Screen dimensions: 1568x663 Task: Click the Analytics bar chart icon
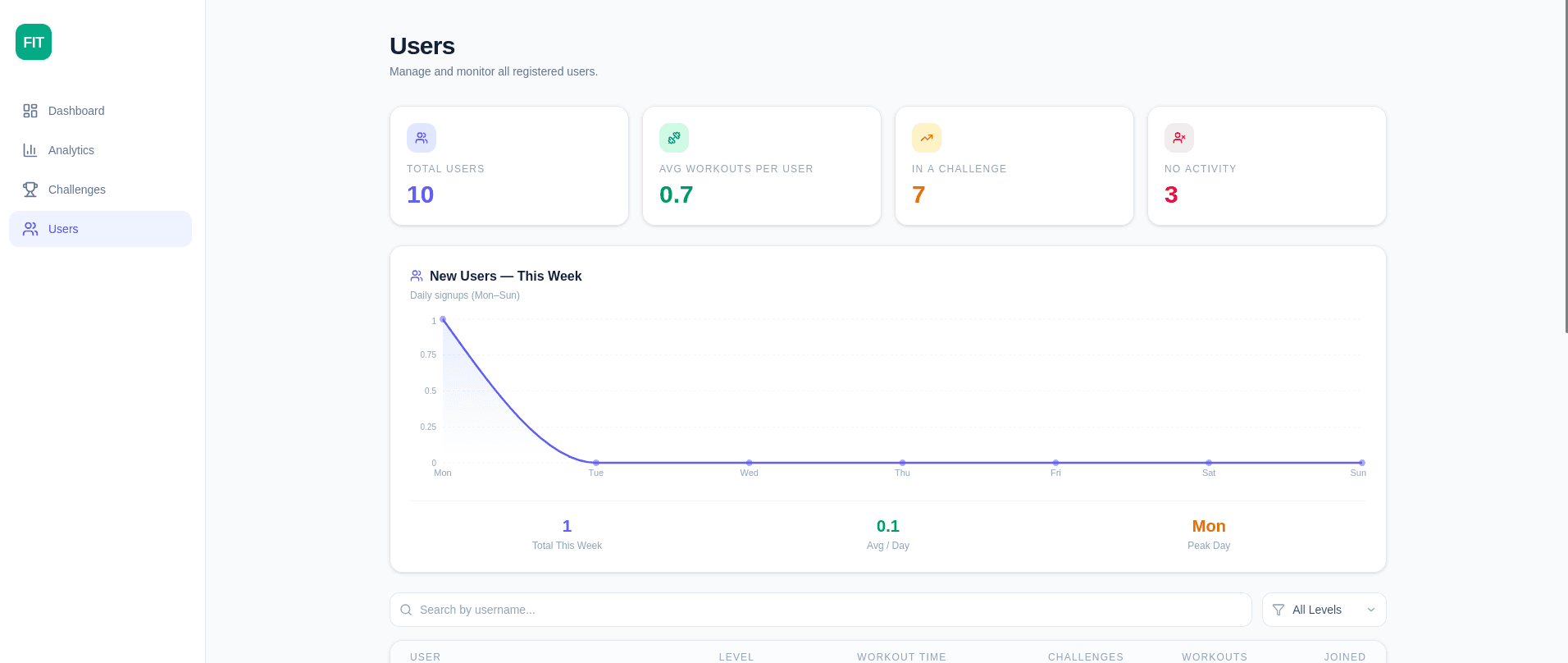click(x=30, y=150)
